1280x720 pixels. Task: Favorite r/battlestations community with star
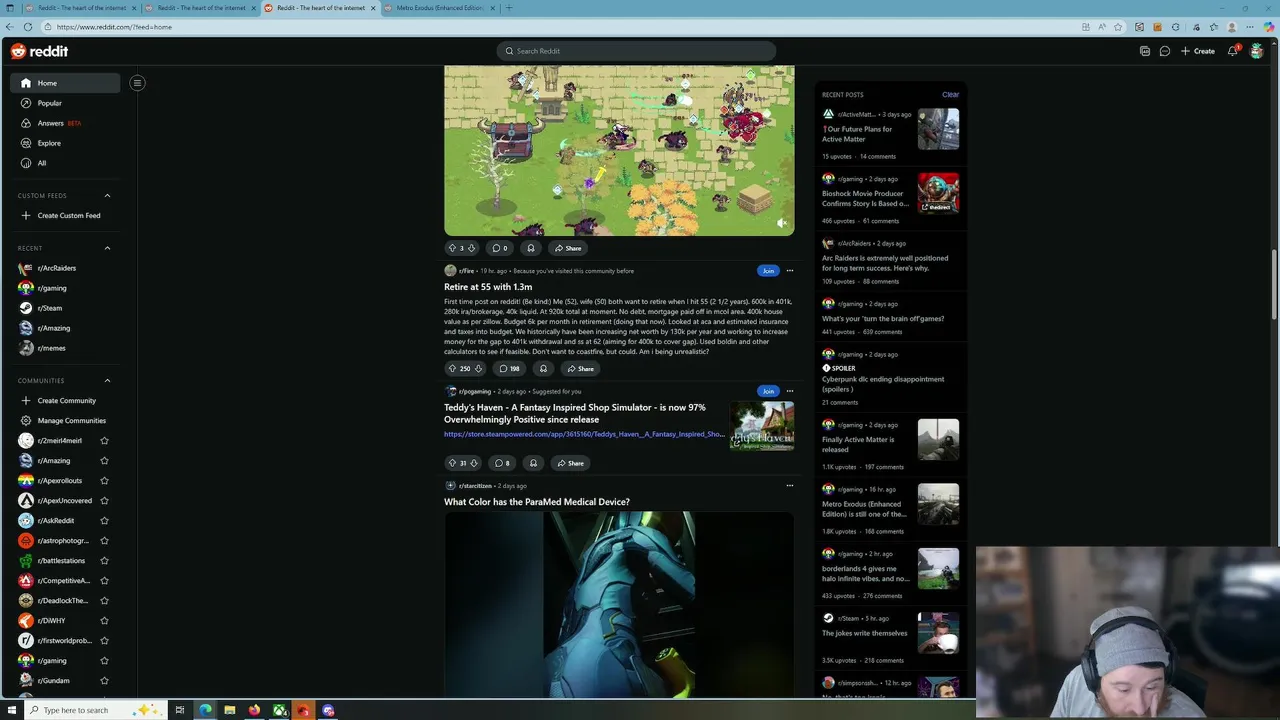104,560
